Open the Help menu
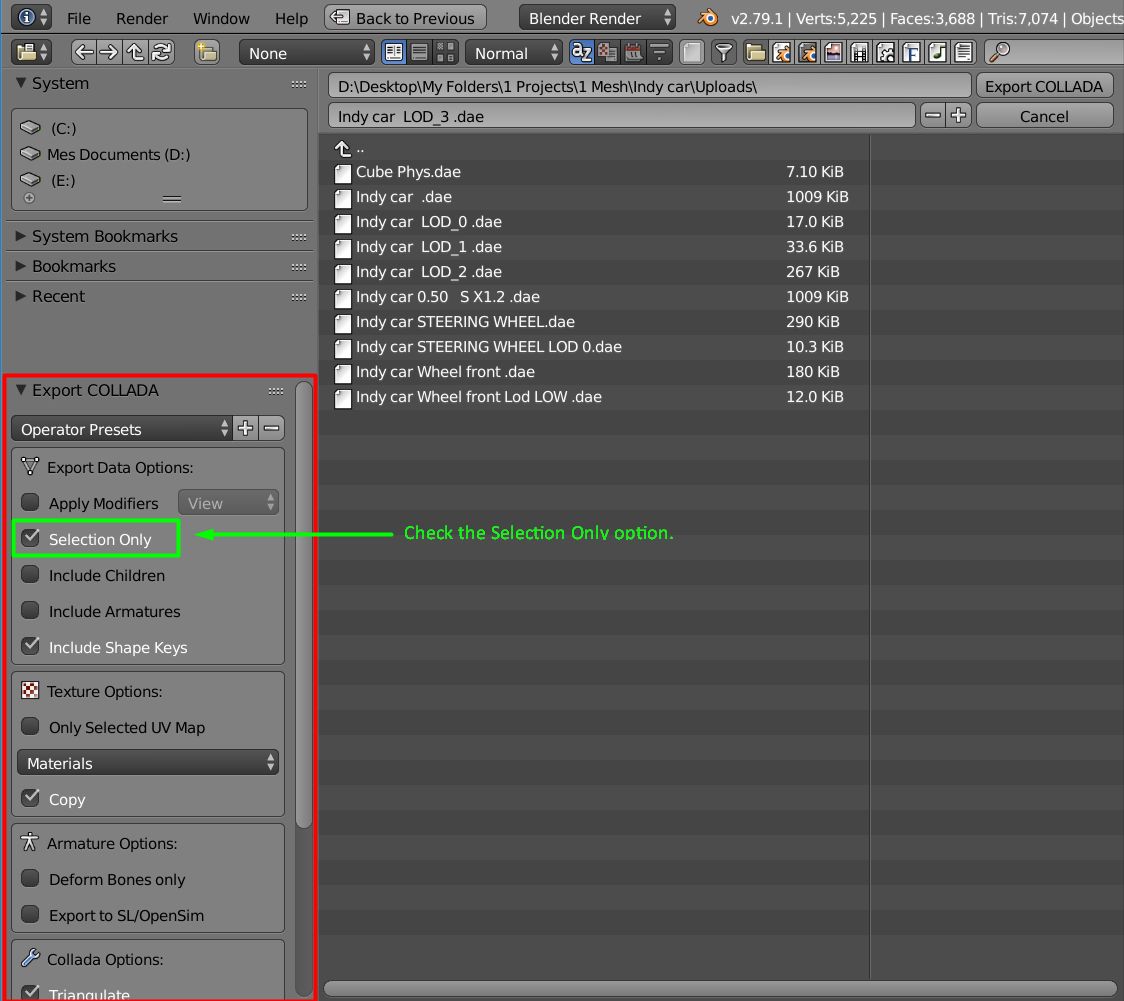 [x=291, y=18]
